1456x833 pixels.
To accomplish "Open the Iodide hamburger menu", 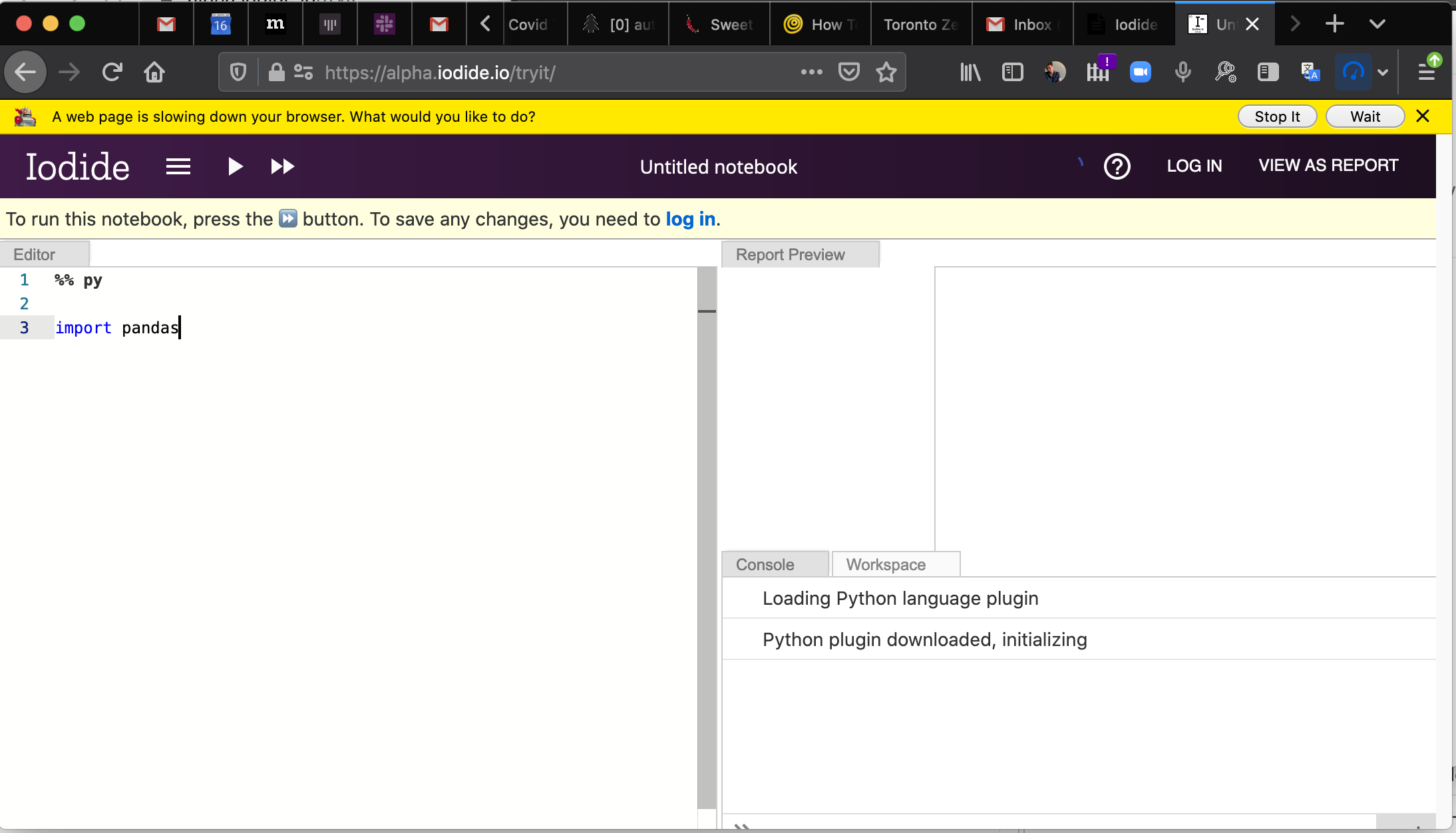I will [x=178, y=166].
